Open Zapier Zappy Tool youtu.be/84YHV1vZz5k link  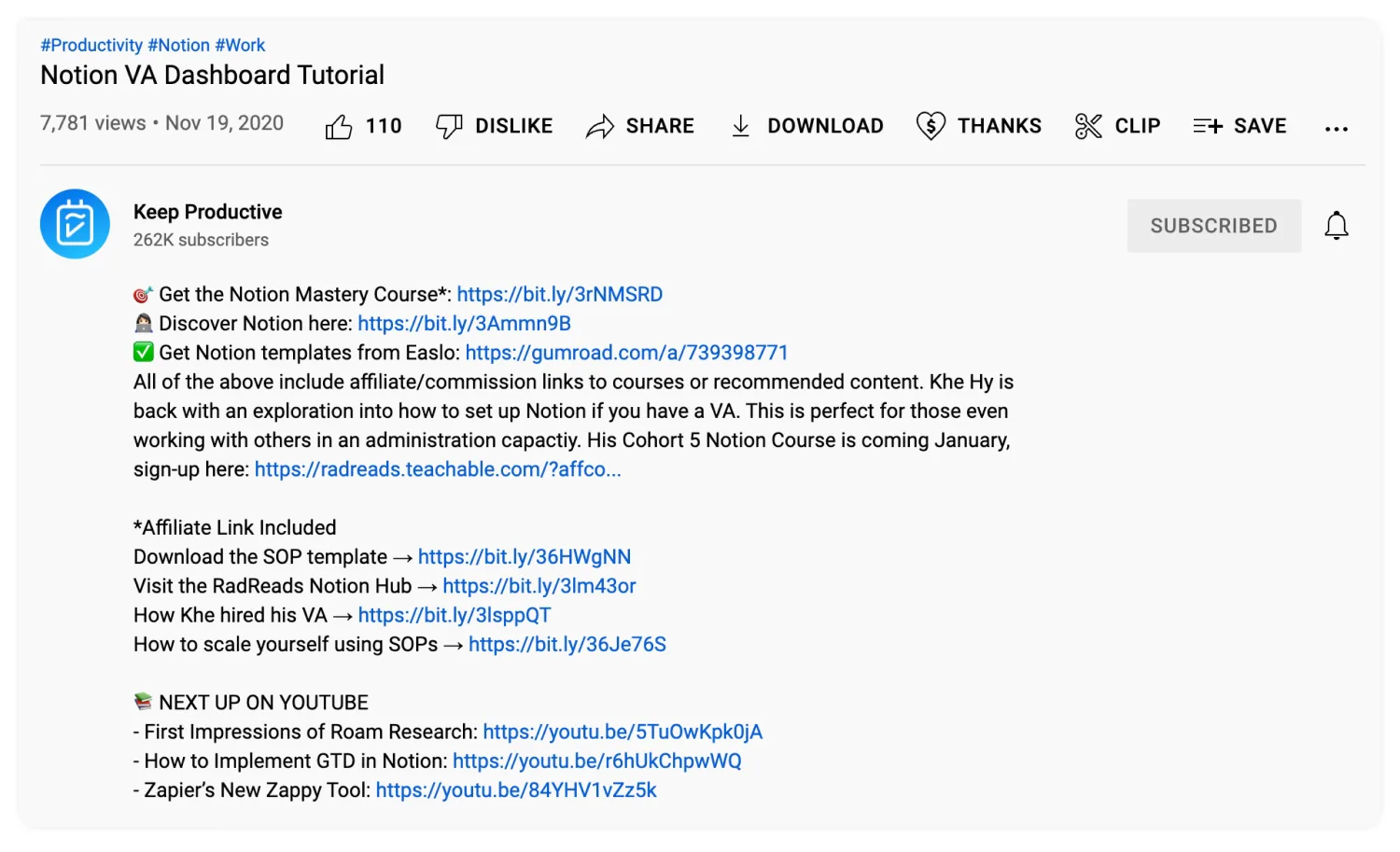tap(516, 790)
